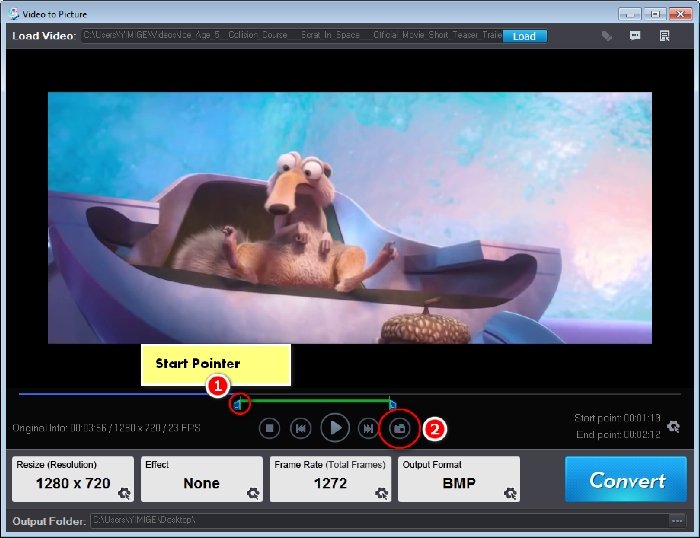
Task: Click the tag icon in top toolbar
Action: click(x=606, y=36)
